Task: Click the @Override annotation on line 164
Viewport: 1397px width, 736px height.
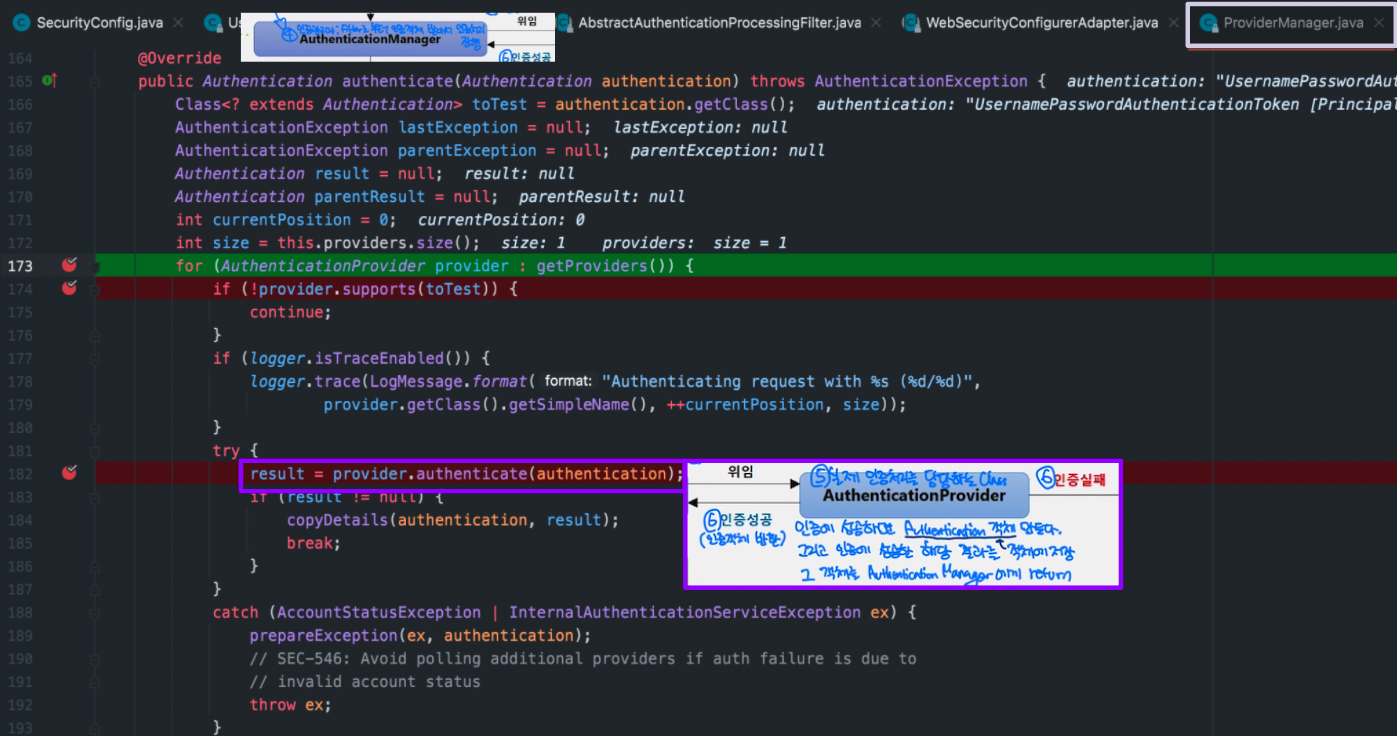Action: [x=180, y=58]
